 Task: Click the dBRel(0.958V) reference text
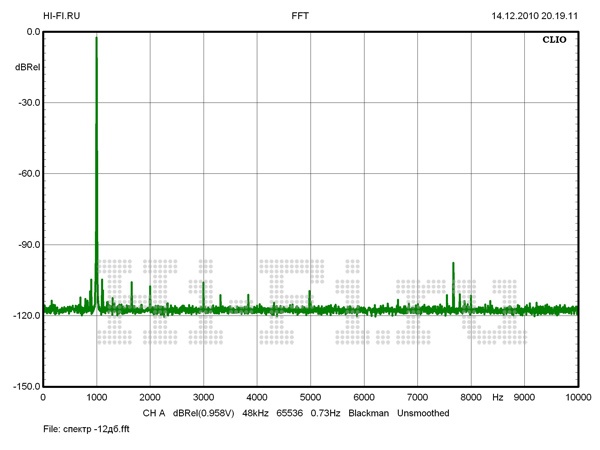click(x=204, y=412)
